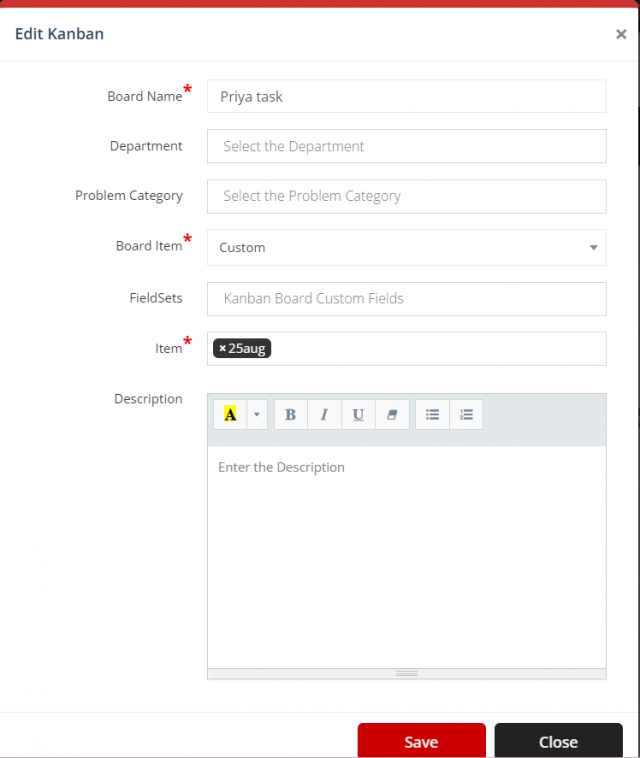Click the FieldSets label
Viewport: 640px width, 758px height.
coord(156,298)
